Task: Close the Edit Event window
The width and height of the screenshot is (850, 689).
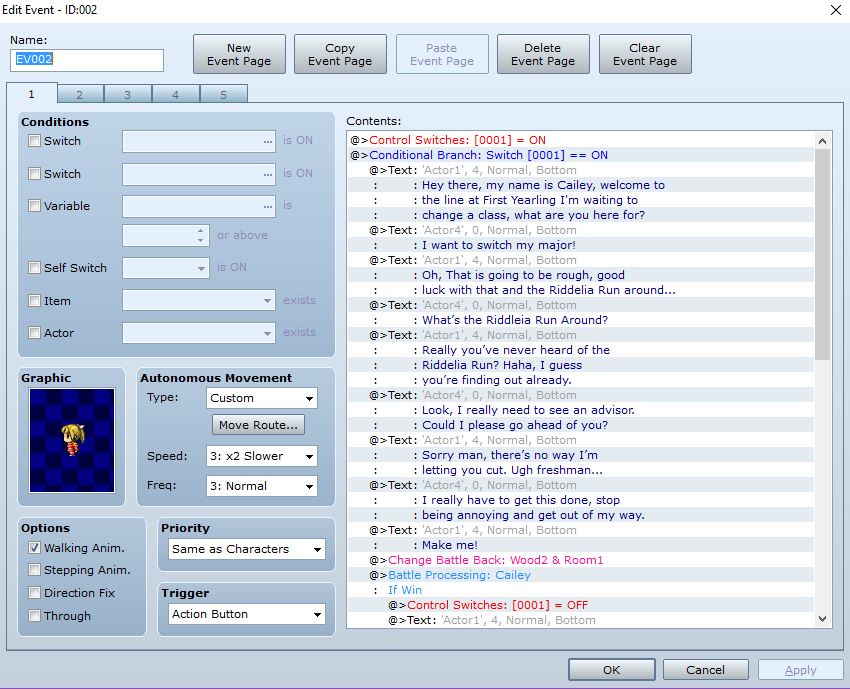Action: (x=835, y=10)
